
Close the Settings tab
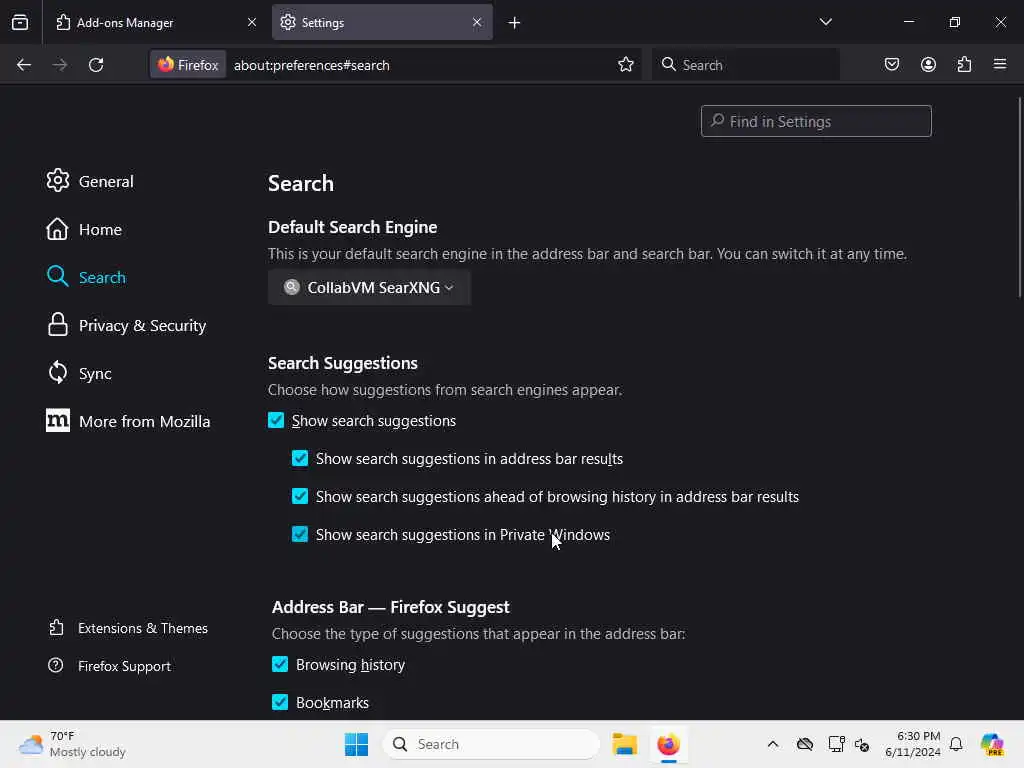477,22
